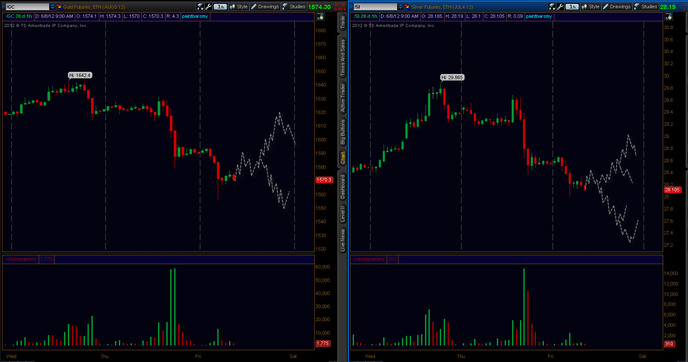688x362 pixels.
Task: Expand the /SI symbol selector arrows
Action: (400, 7)
